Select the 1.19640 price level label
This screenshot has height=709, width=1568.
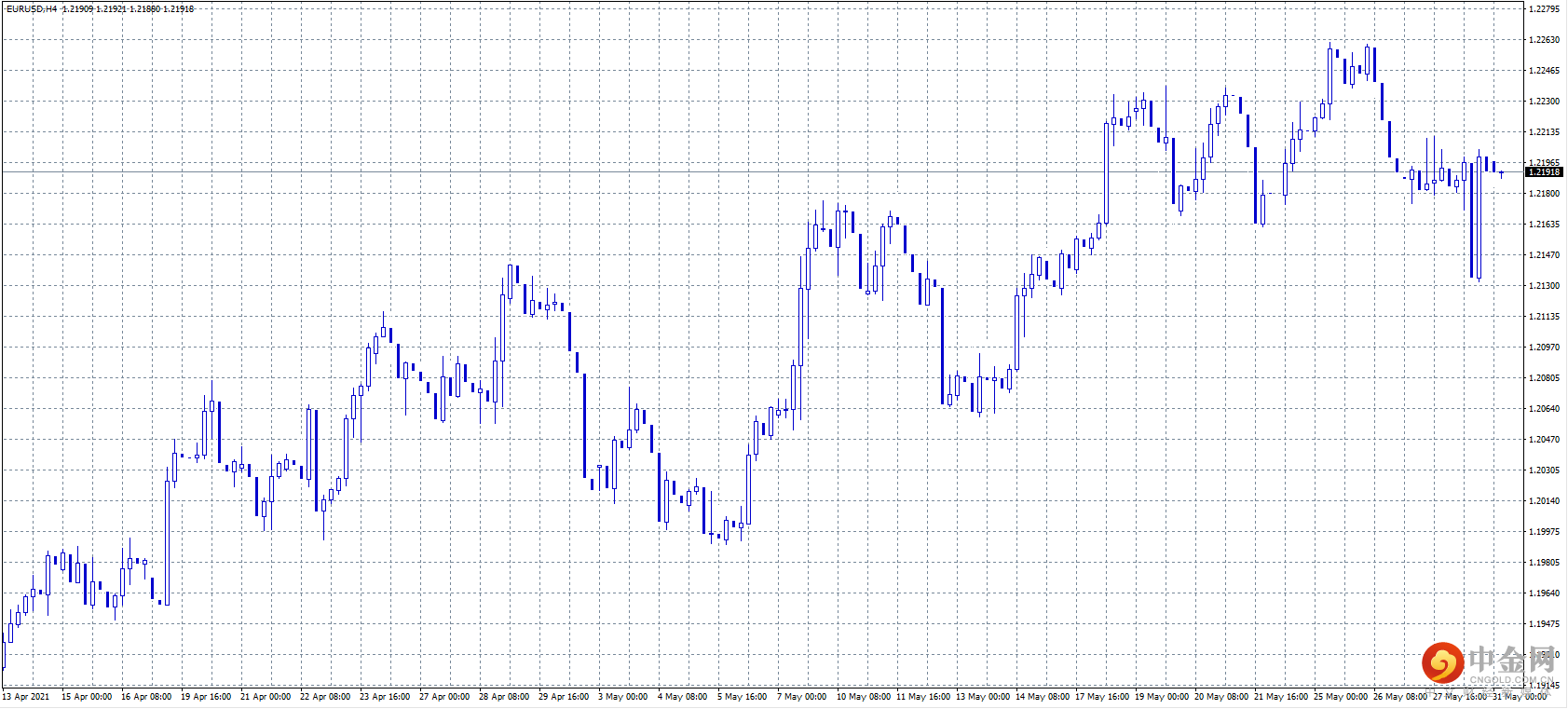point(1544,593)
